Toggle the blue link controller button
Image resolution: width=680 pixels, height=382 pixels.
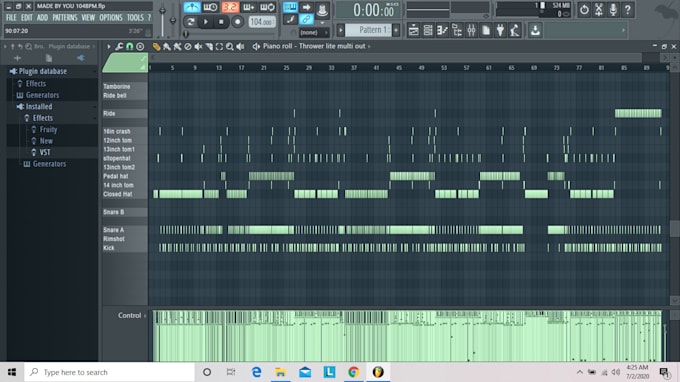coord(306,19)
